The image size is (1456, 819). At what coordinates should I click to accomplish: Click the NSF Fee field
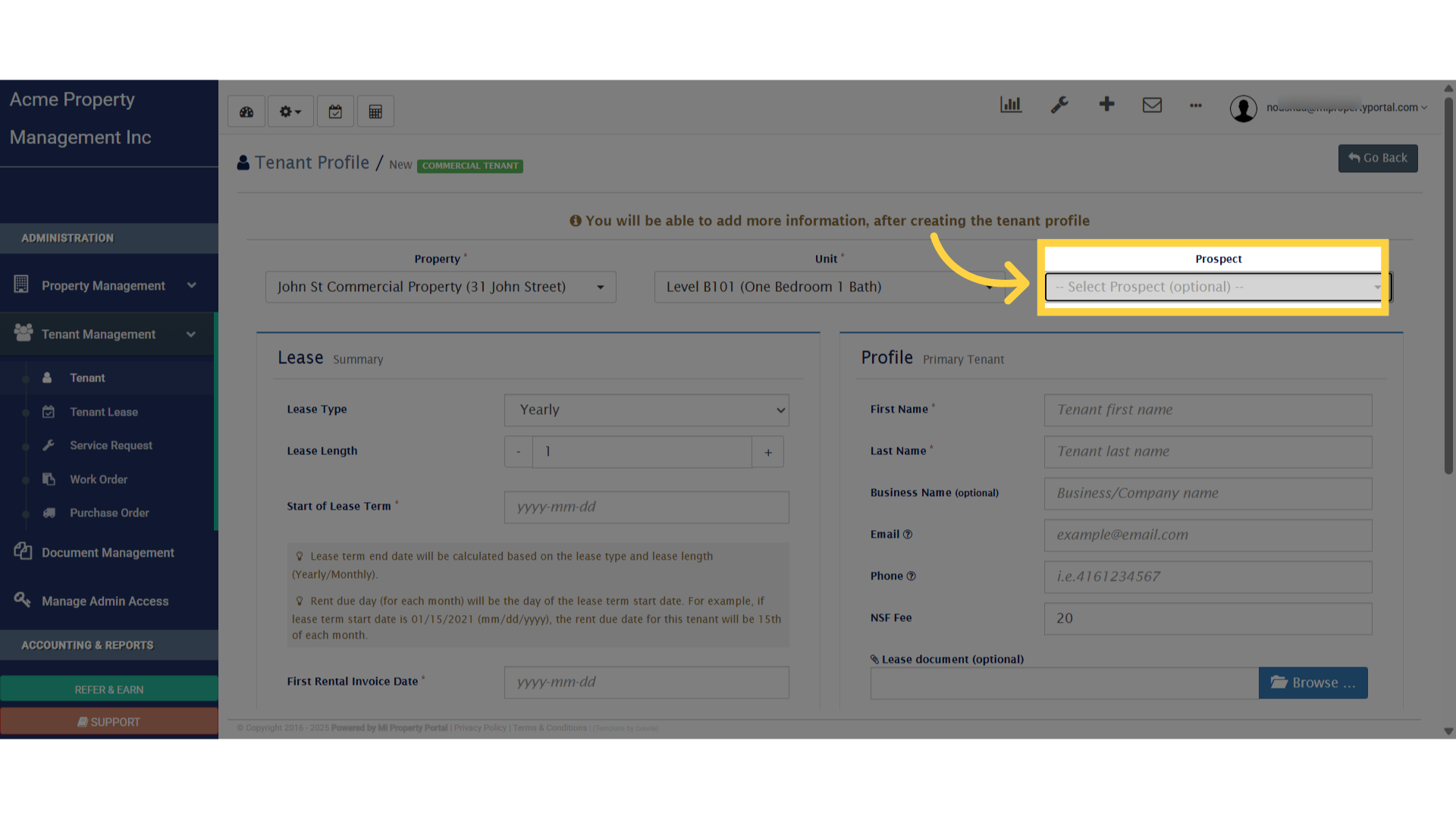click(x=1208, y=619)
